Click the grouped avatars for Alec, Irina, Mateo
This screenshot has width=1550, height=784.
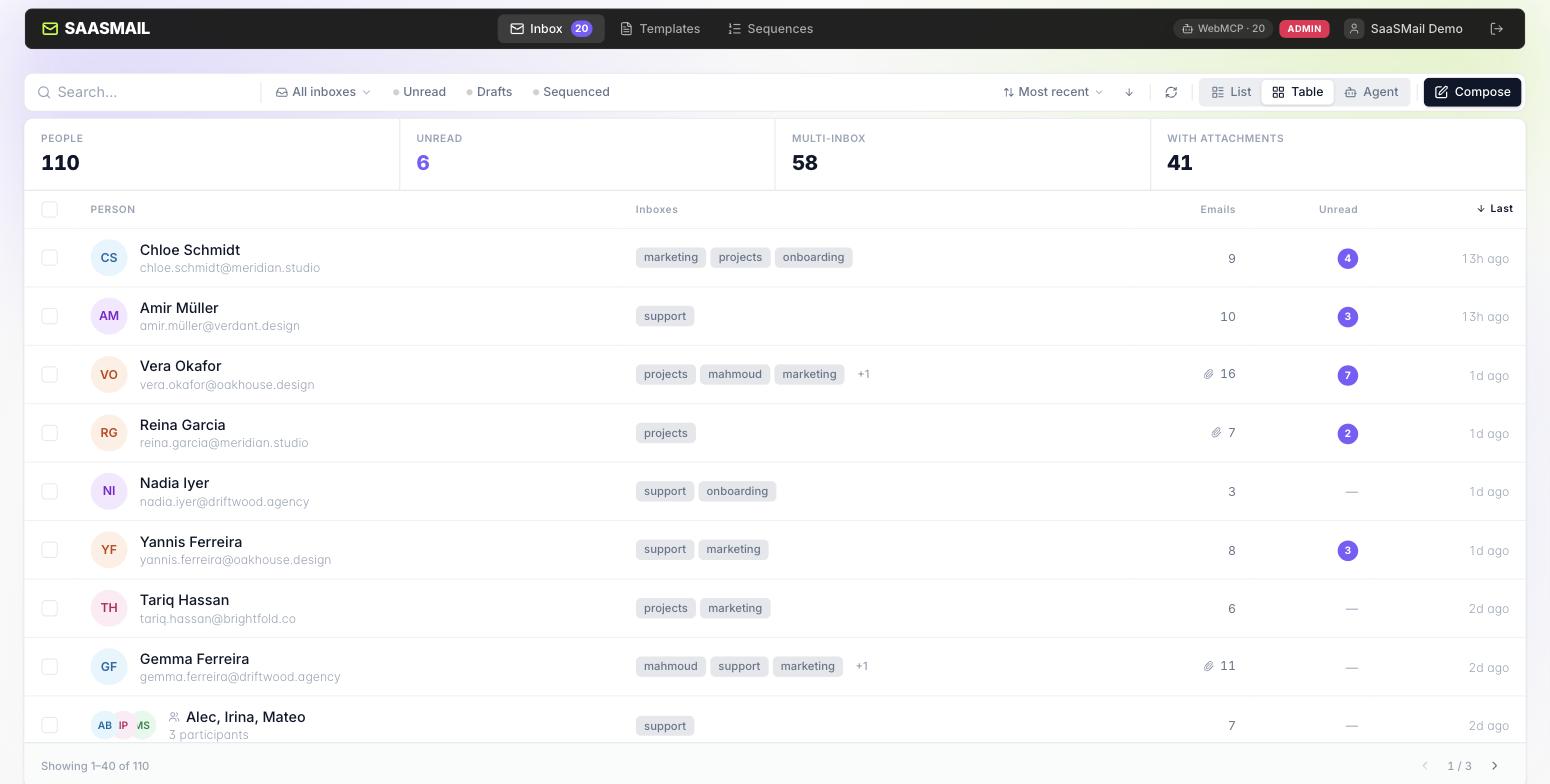click(x=124, y=725)
